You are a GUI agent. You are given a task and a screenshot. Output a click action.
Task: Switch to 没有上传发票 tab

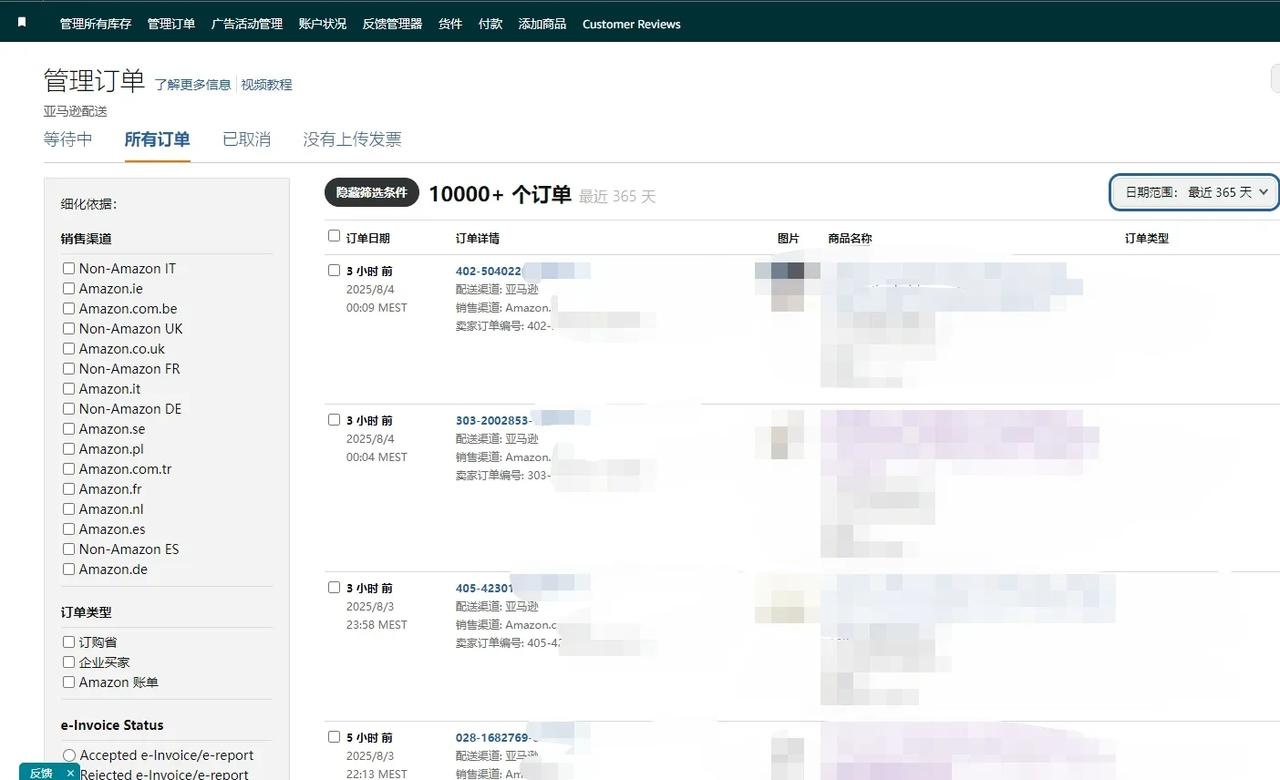click(352, 139)
